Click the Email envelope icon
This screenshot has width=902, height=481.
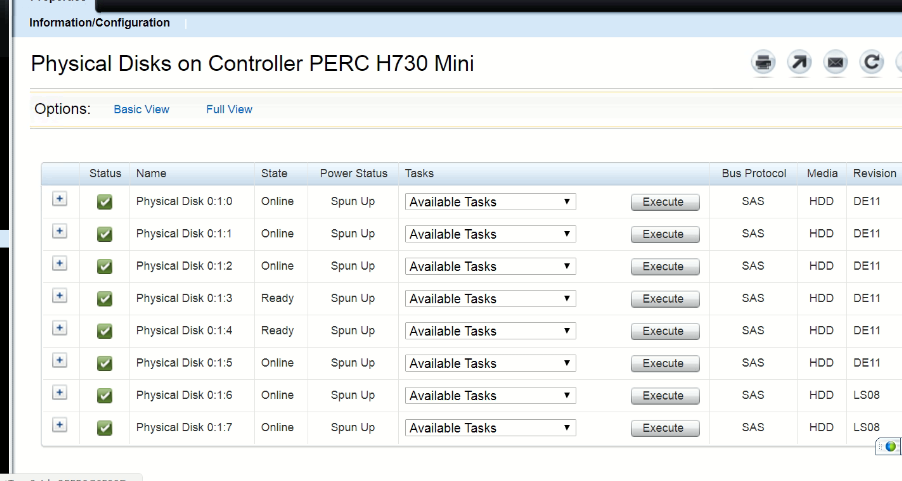point(836,63)
